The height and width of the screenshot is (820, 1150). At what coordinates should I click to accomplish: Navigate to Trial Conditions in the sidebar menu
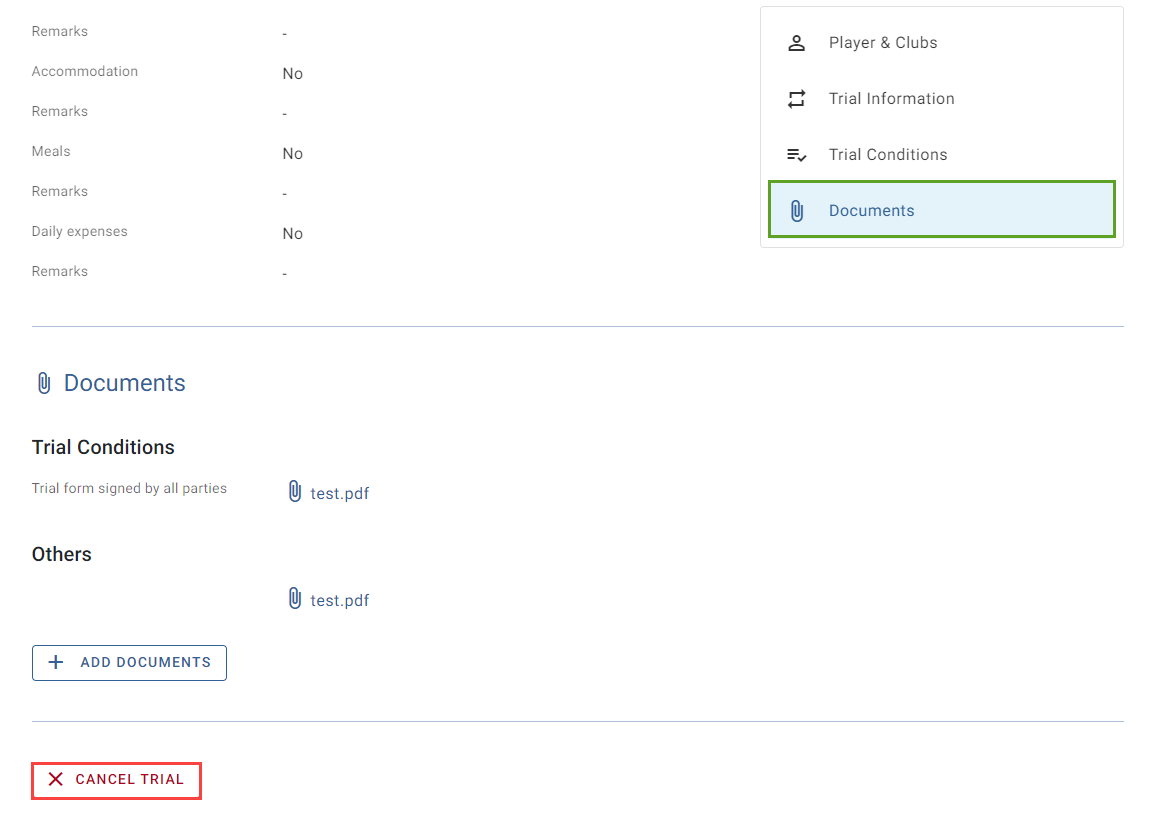(942, 155)
